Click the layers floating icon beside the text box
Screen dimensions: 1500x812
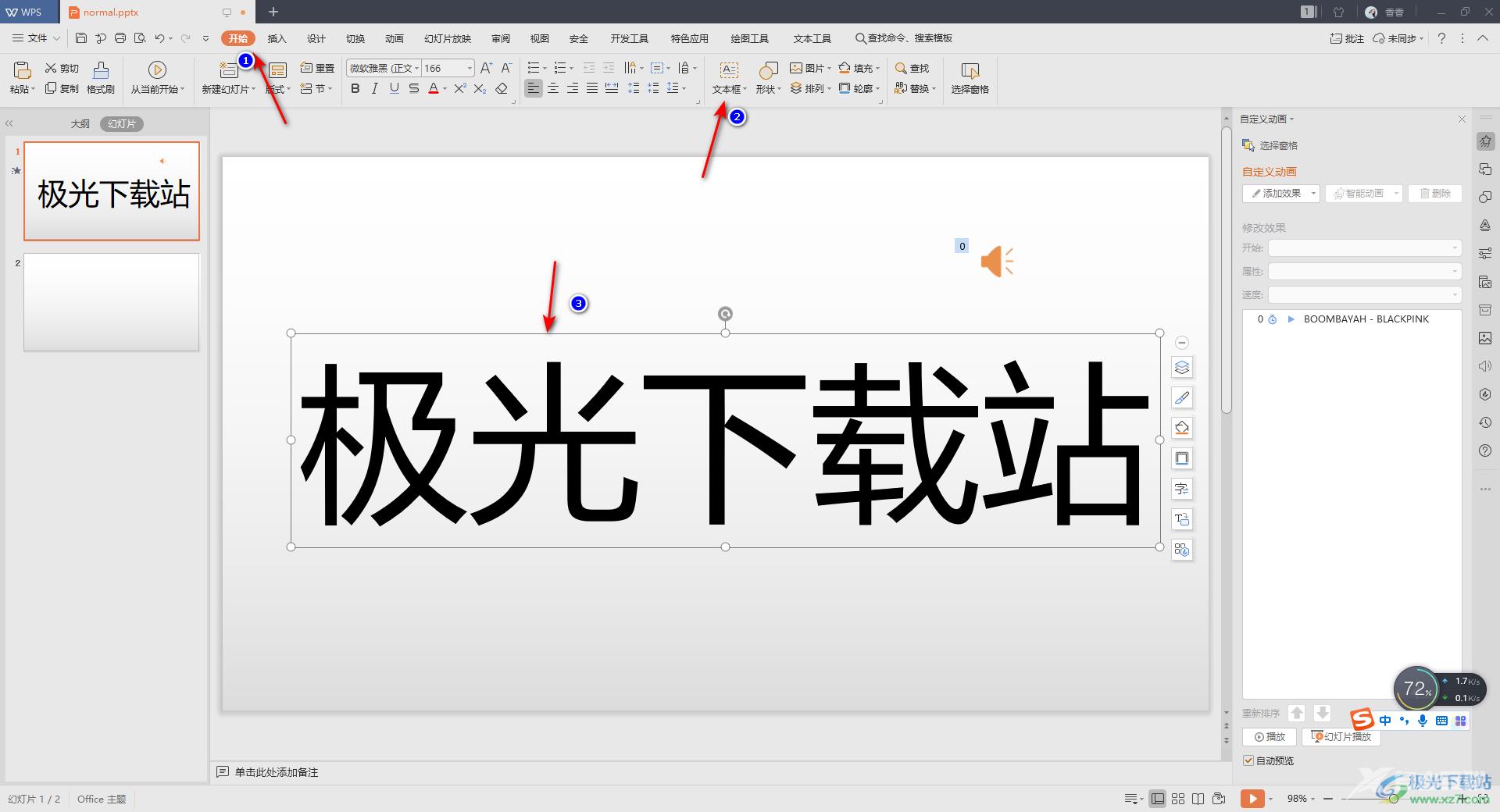1182,367
